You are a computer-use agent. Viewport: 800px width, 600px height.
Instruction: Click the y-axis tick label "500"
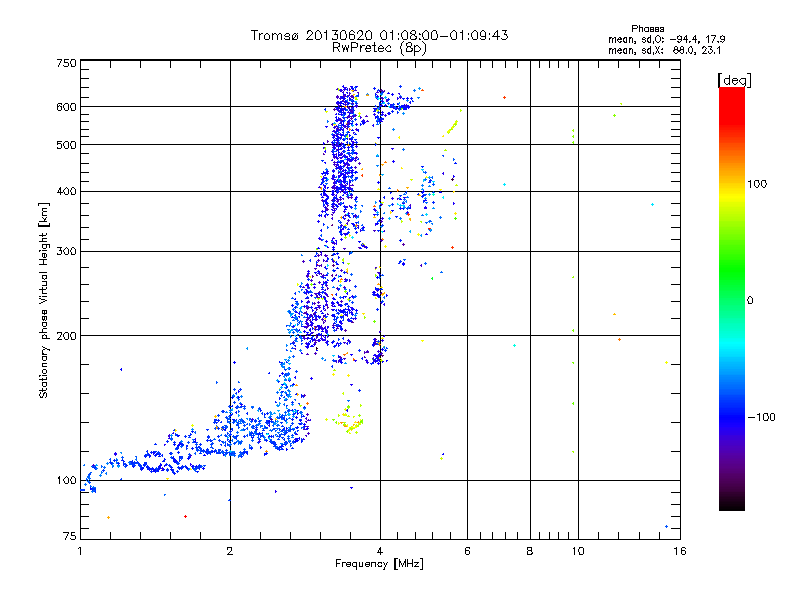pos(66,145)
